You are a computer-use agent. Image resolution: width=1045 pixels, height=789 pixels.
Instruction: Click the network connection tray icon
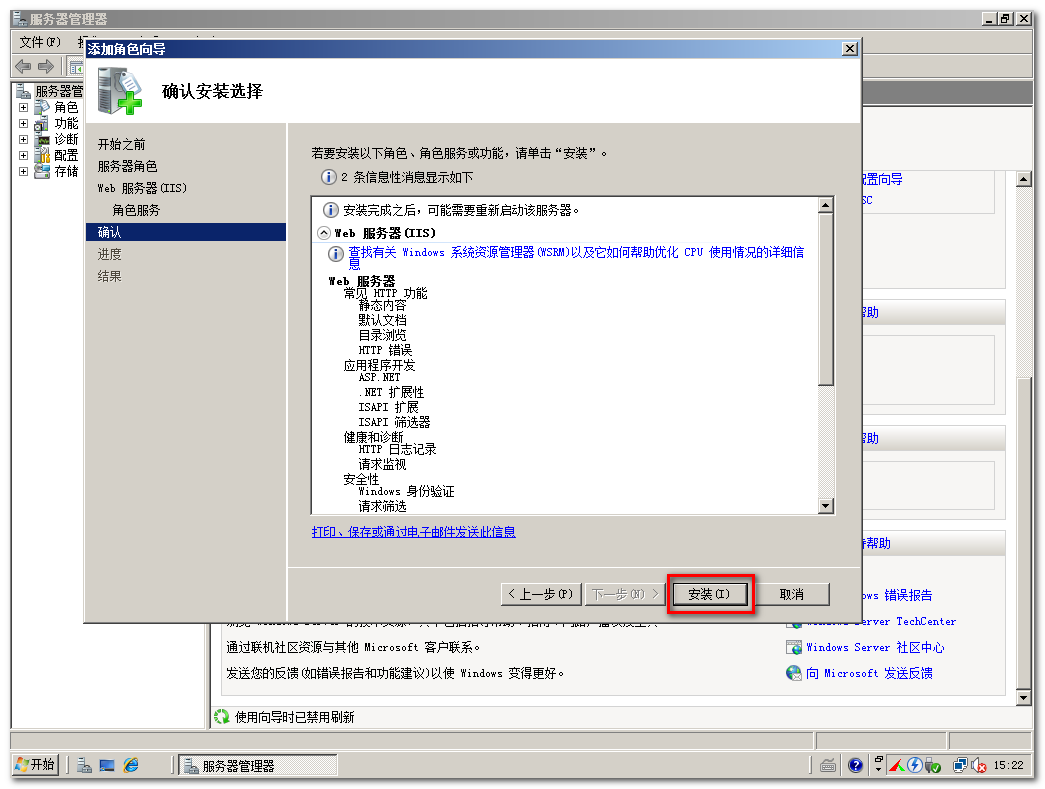960,765
